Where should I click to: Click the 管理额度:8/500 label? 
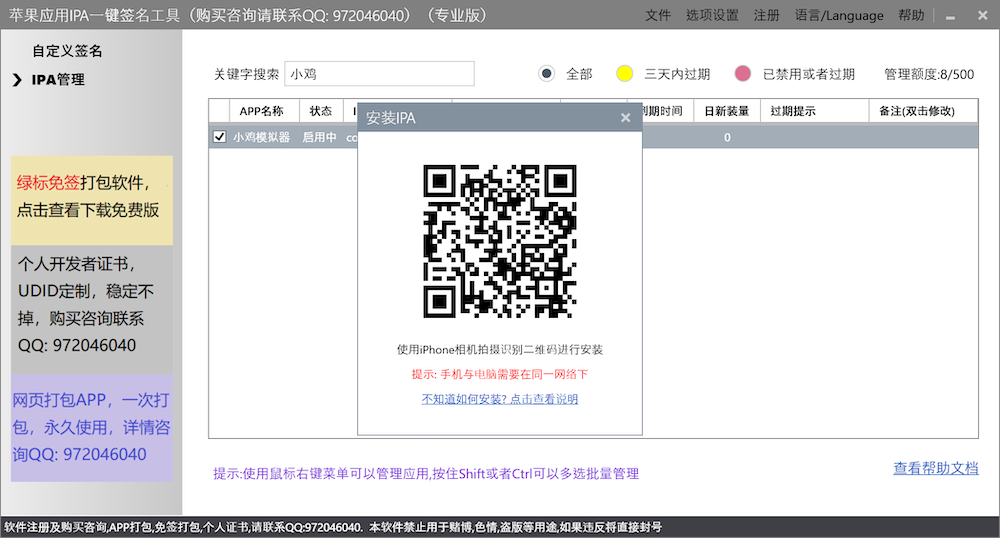coord(929,74)
